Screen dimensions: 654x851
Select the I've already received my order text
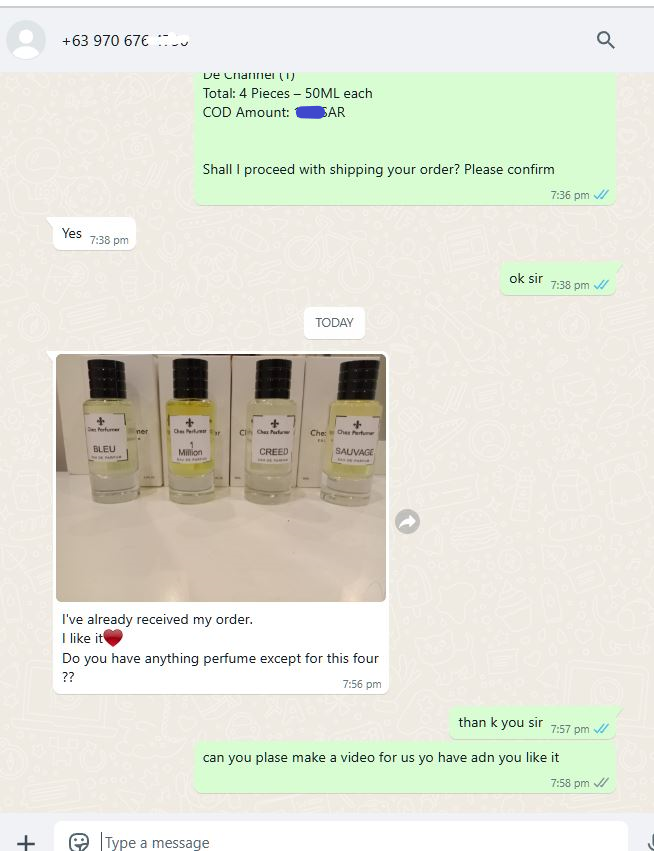[157, 619]
